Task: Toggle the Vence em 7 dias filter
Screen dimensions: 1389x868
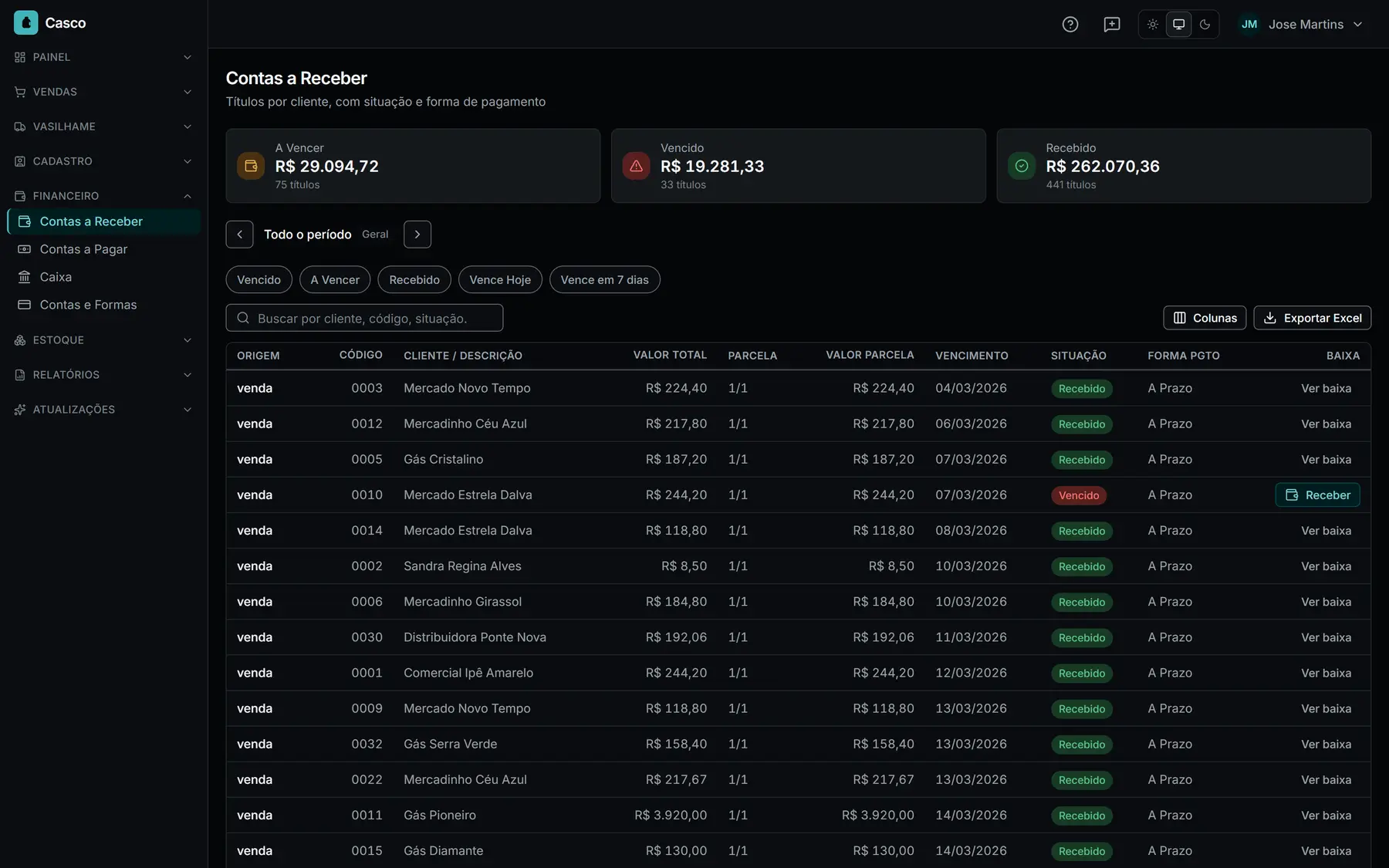Action: (x=605, y=280)
